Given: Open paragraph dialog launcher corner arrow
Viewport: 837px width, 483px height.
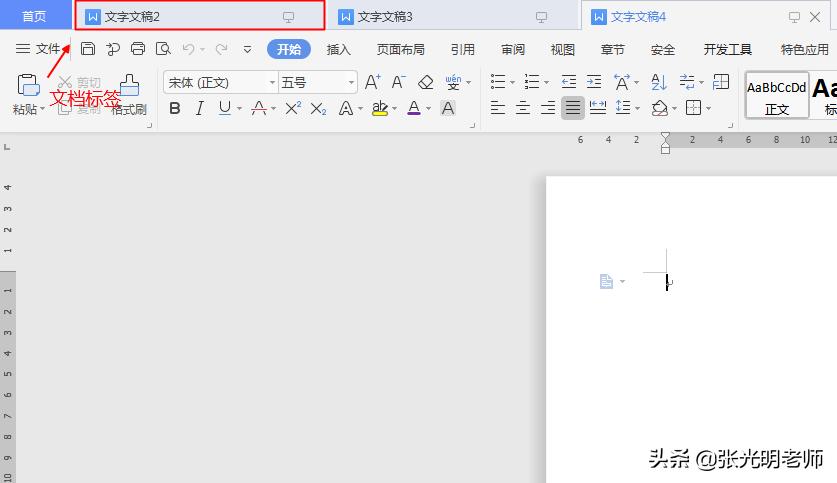Looking at the screenshot, I should (x=730, y=126).
